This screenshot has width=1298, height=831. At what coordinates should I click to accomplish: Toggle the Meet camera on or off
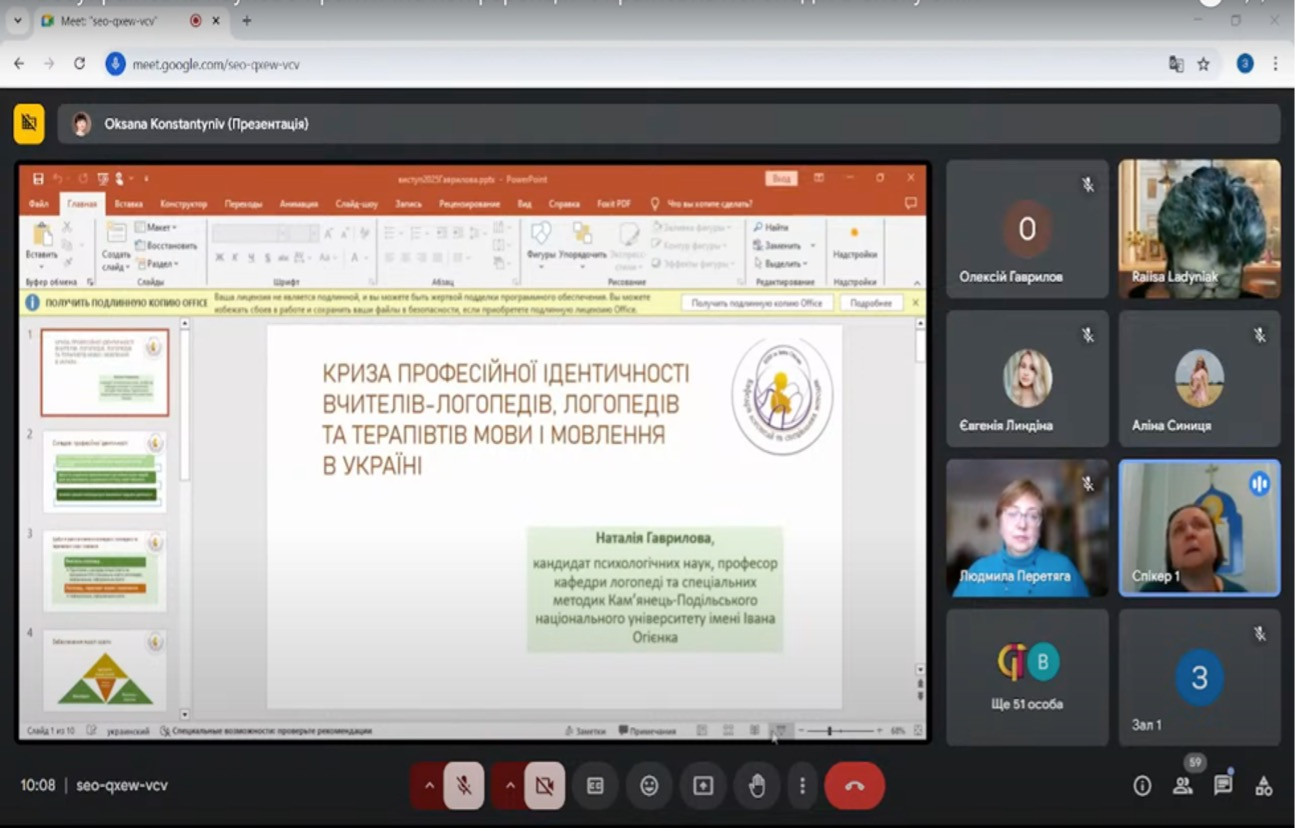(544, 786)
